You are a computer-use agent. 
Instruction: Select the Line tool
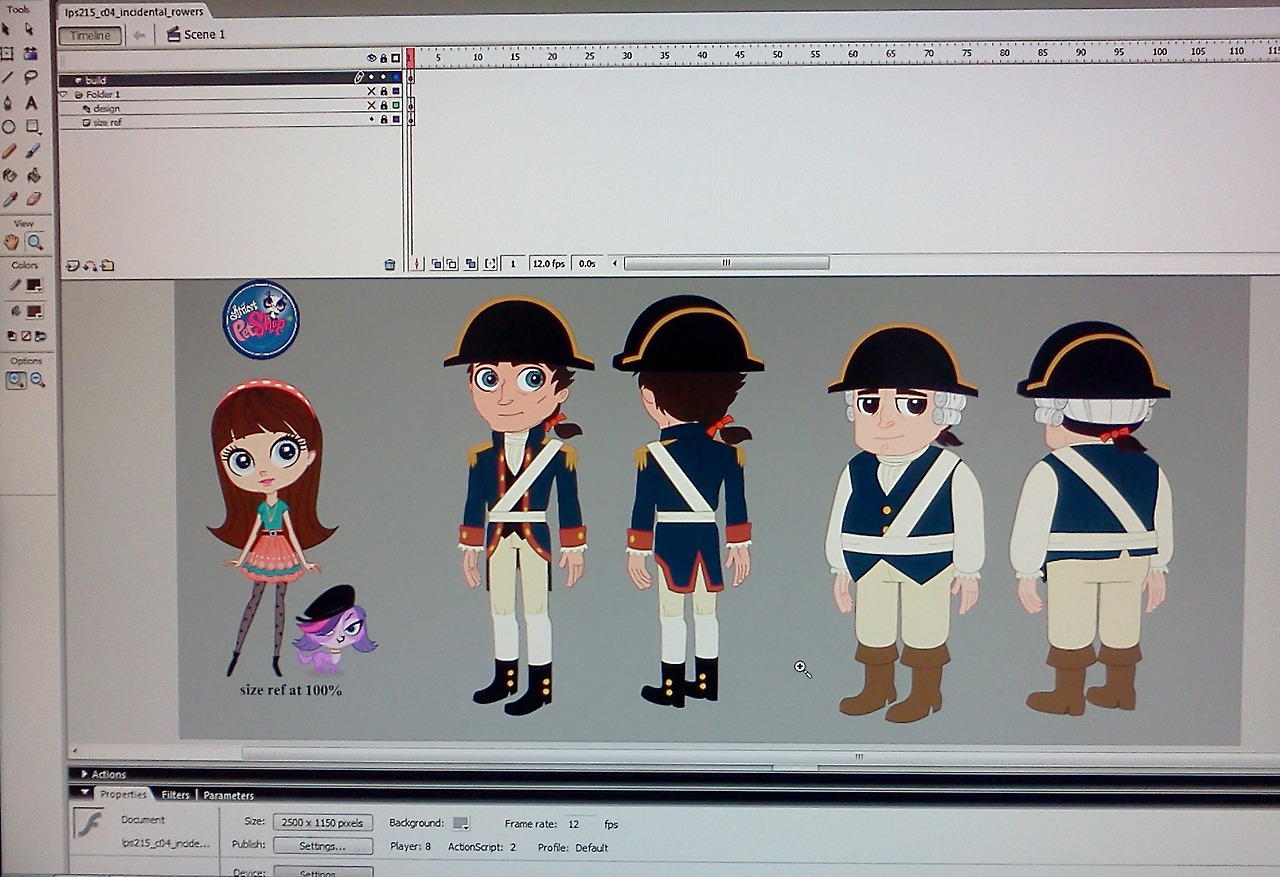pyautogui.click(x=7, y=77)
